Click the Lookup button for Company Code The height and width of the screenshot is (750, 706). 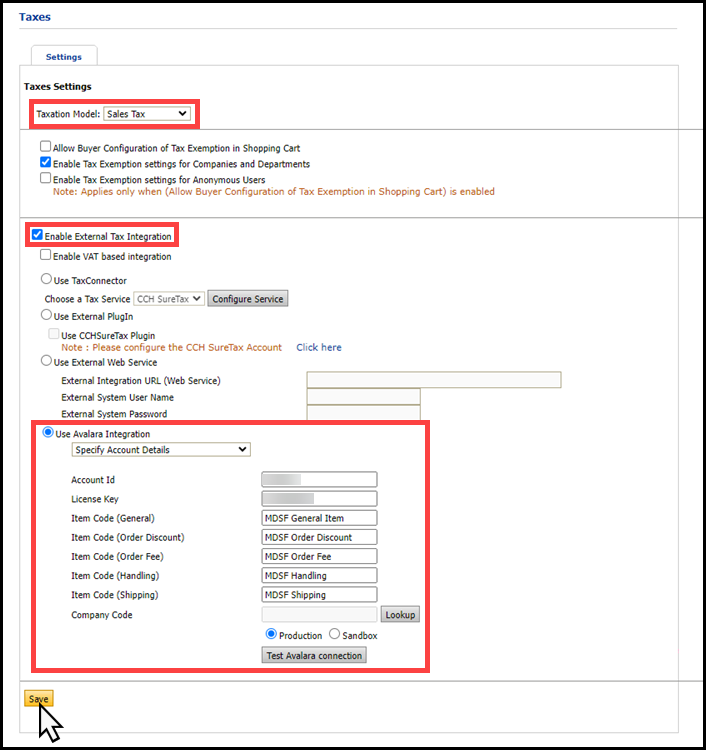[x=400, y=615]
